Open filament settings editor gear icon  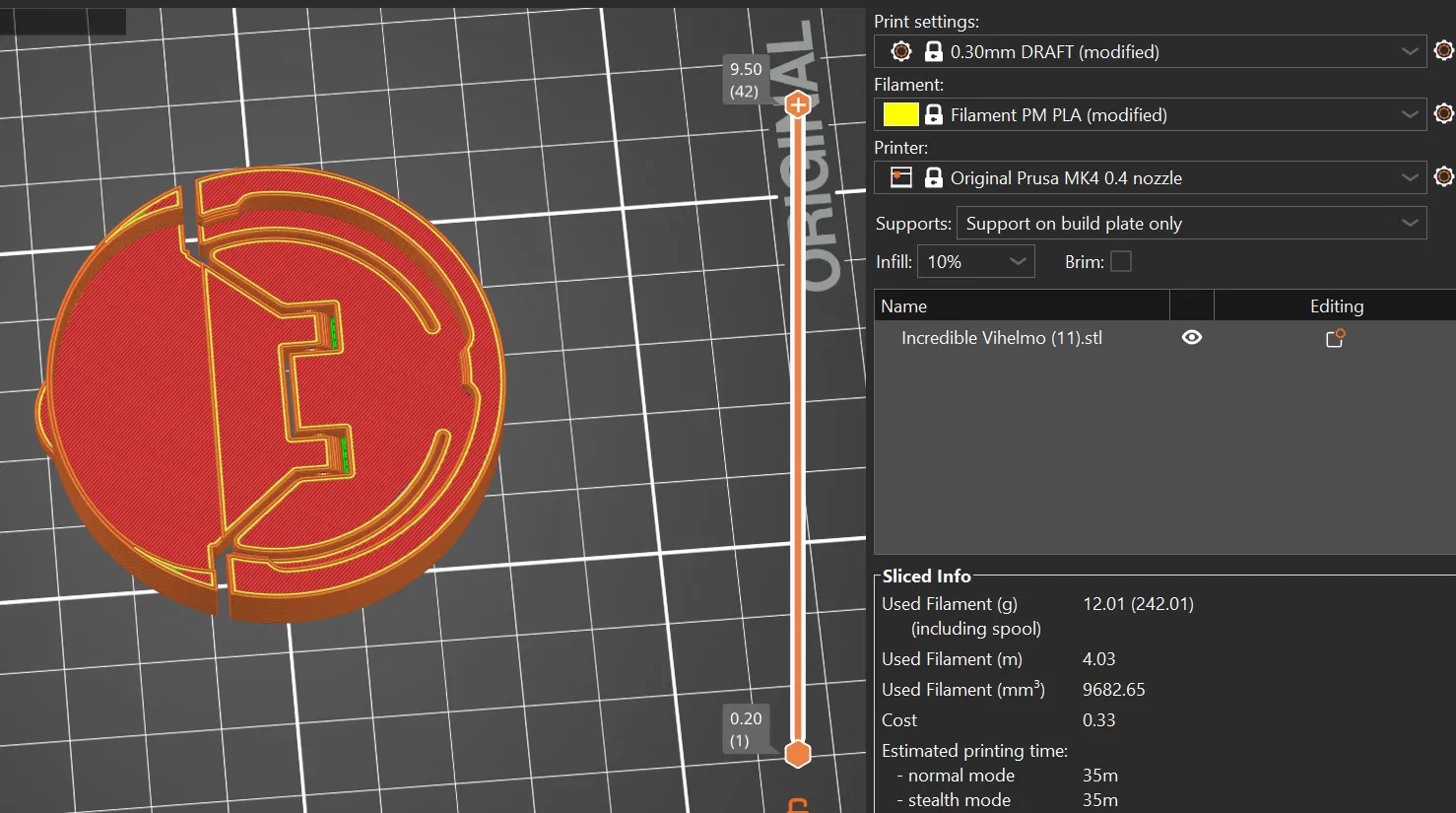[1443, 113]
